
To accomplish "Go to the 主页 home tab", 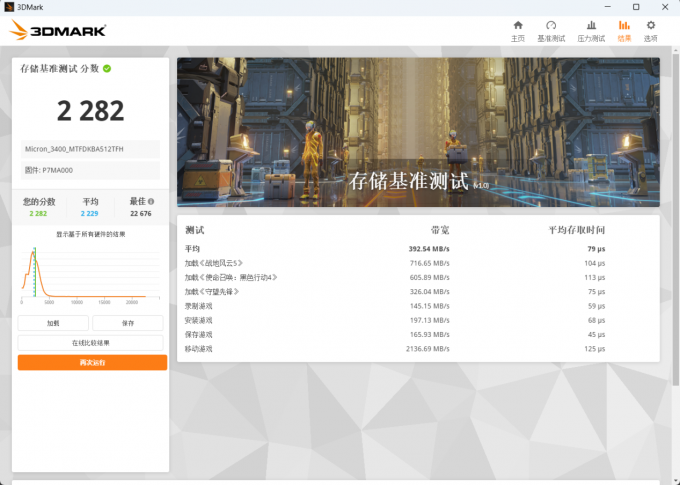I will 518,31.
